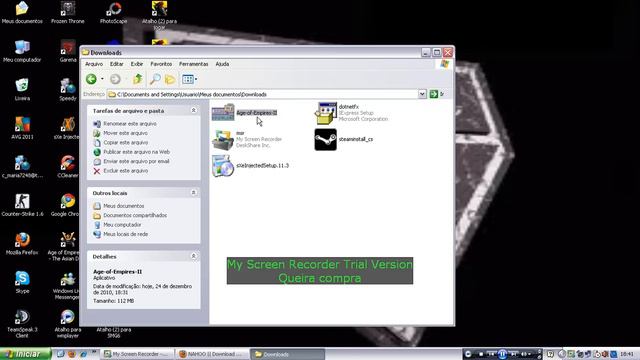The width and height of the screenshot is (640, 360).
Task: Click desktop icon Atalho (2) para SMG6
Action: point(113,332)
